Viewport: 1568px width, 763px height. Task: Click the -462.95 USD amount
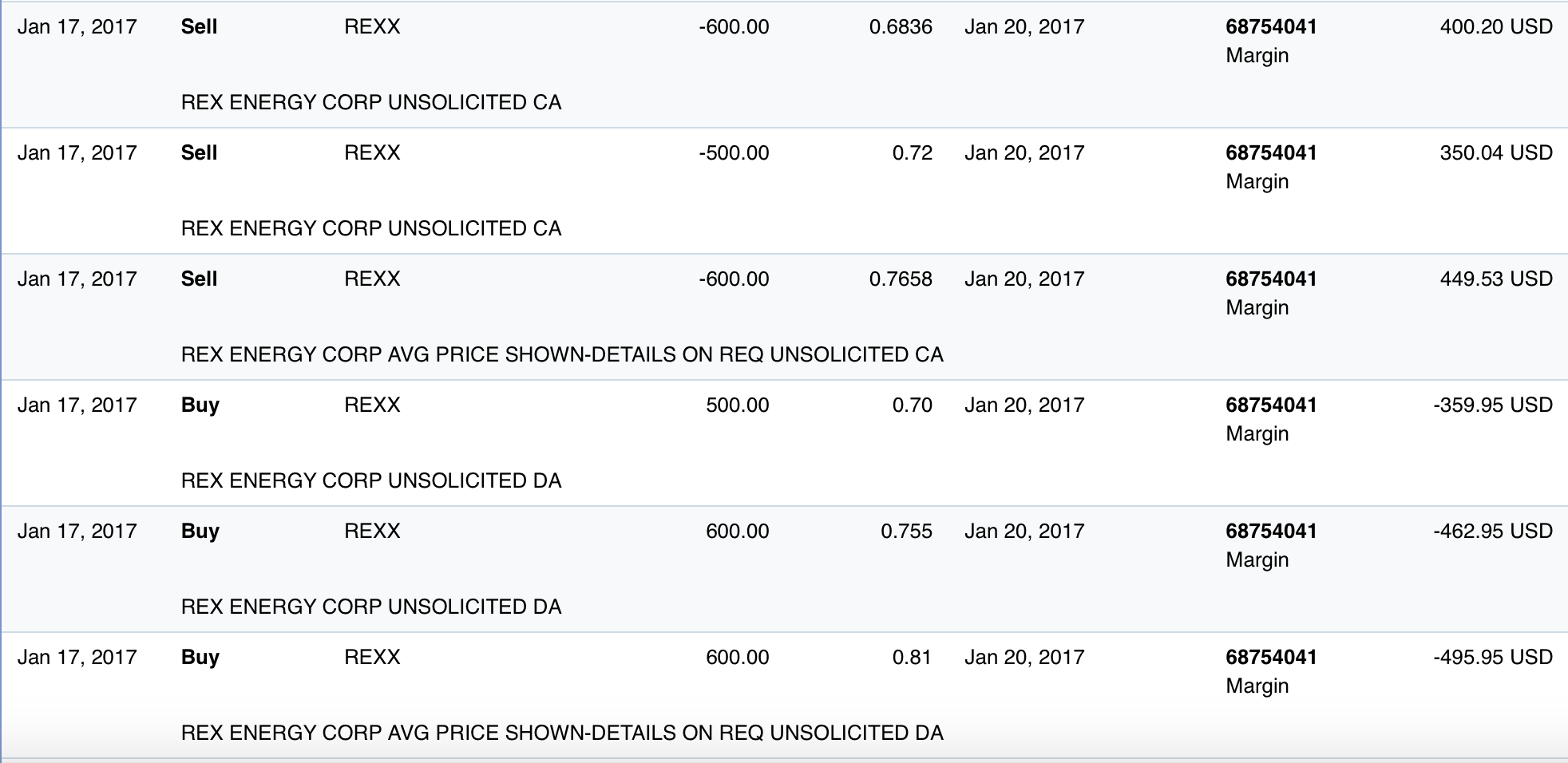(x=1492, y=532)
